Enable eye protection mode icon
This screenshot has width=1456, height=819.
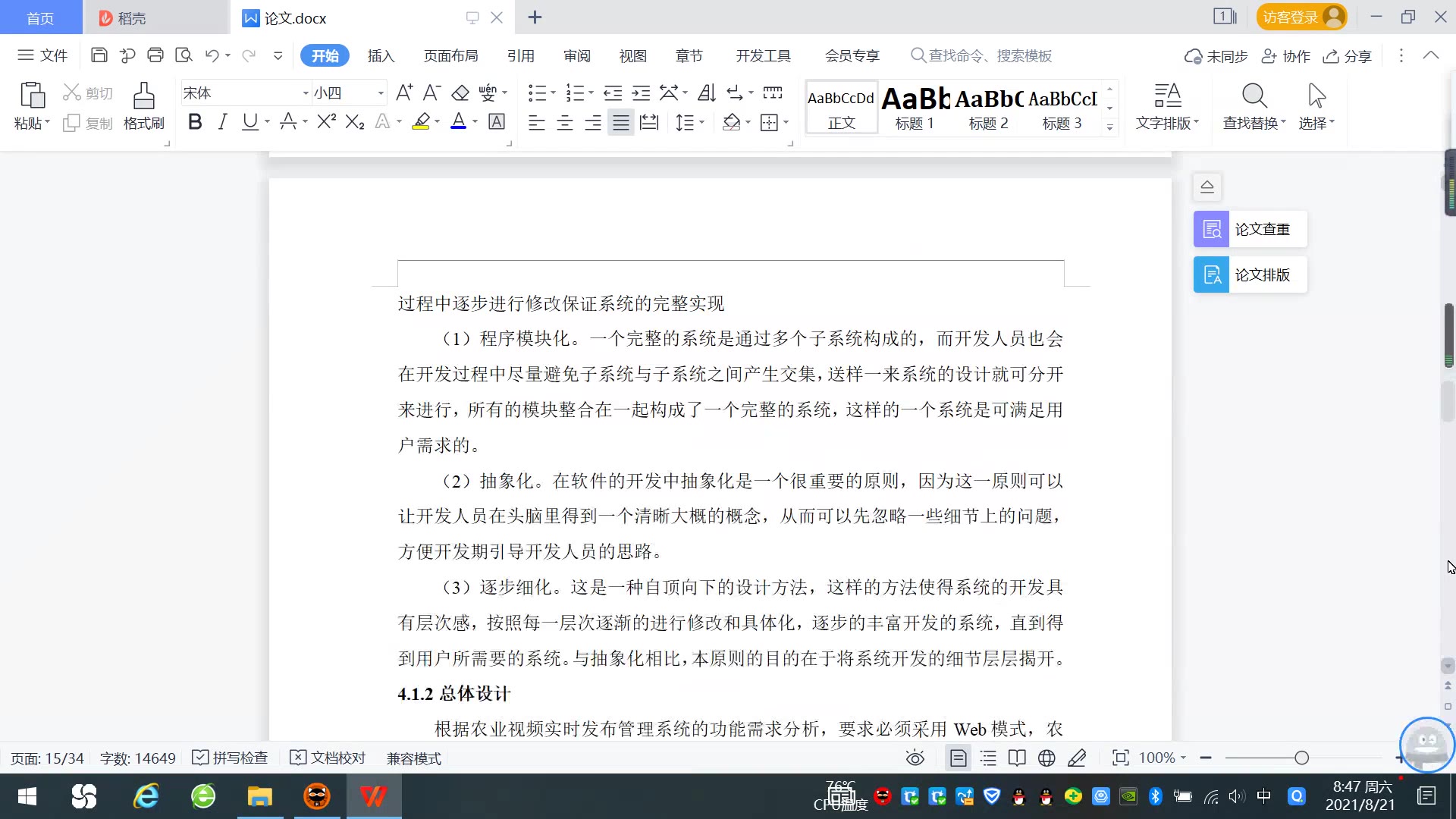pos(915,758)
